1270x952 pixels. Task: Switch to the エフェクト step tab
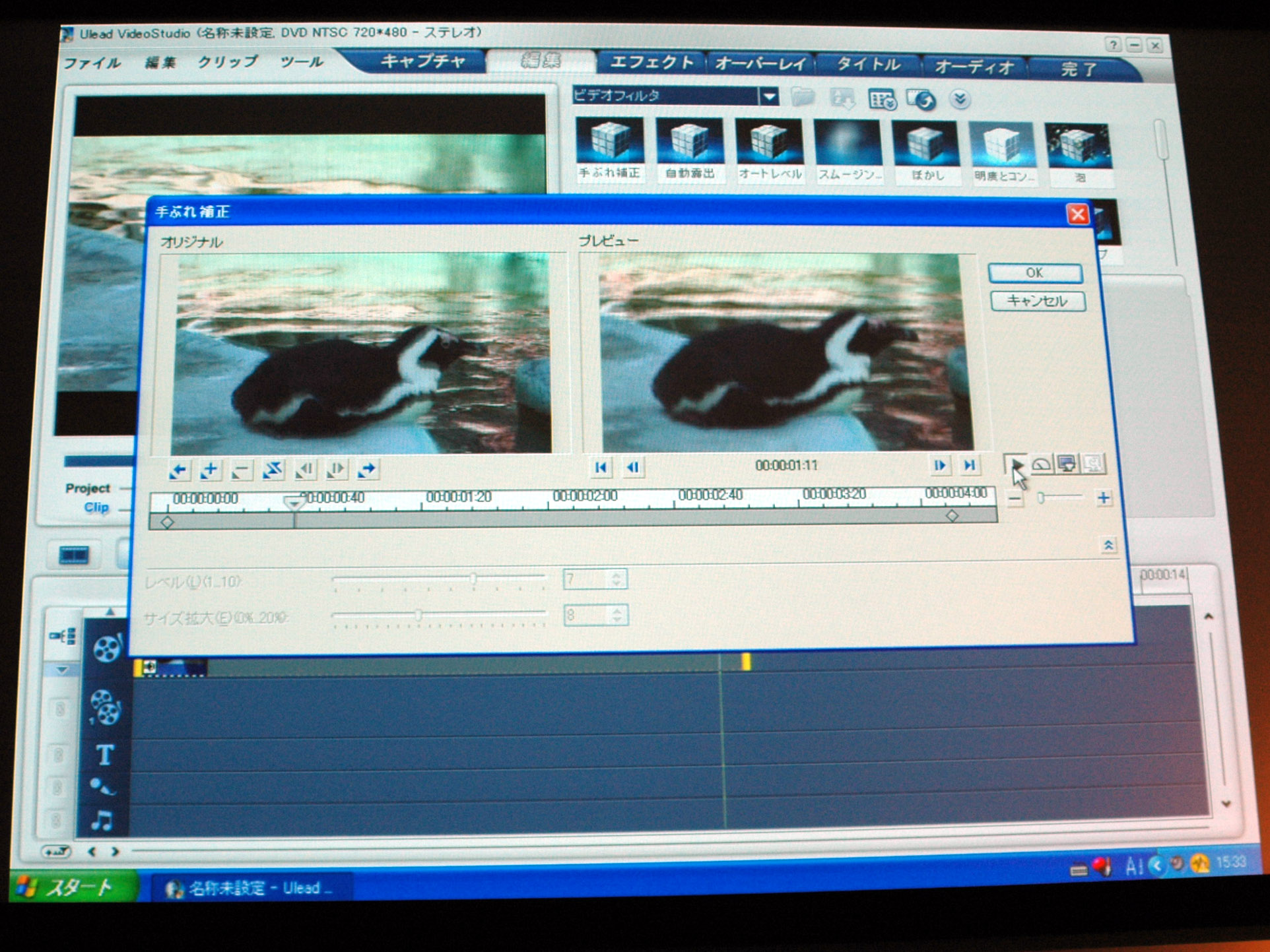pyautogui.click(x=652, y=63)
